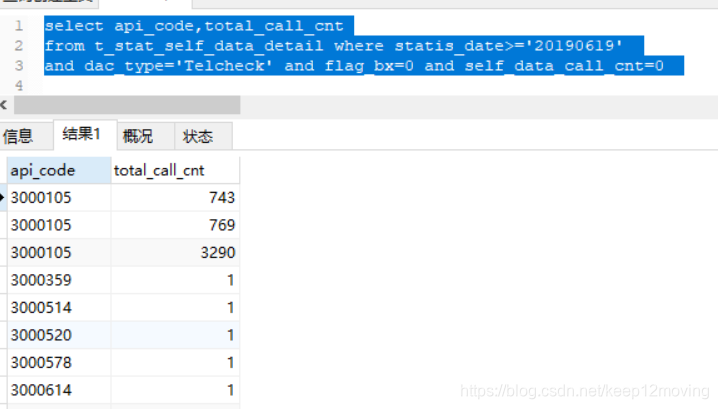Click line number 4 in the editor gutter
718x409 pixels.
click(19, 86)
